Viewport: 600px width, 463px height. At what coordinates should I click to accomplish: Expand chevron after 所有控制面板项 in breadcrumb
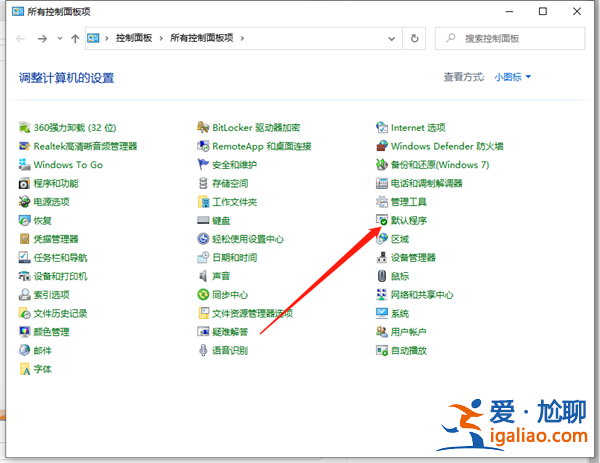click(242, 38)
